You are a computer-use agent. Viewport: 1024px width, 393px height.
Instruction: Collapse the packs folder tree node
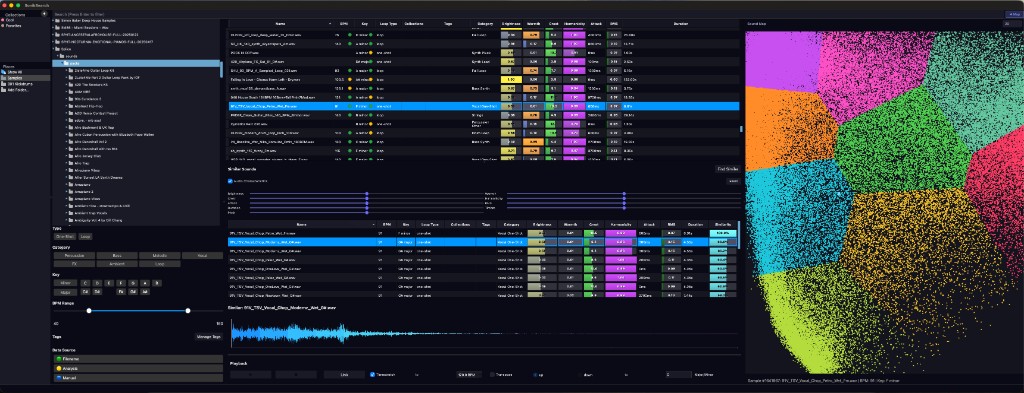[x=62, y=63]
